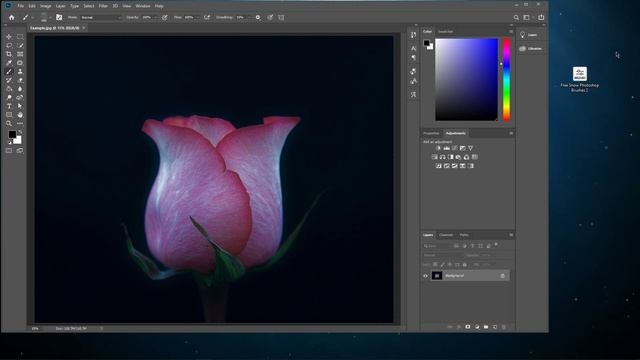640x360 pixels.
Task: Open the Learn panel button
Action: [529, 35]
